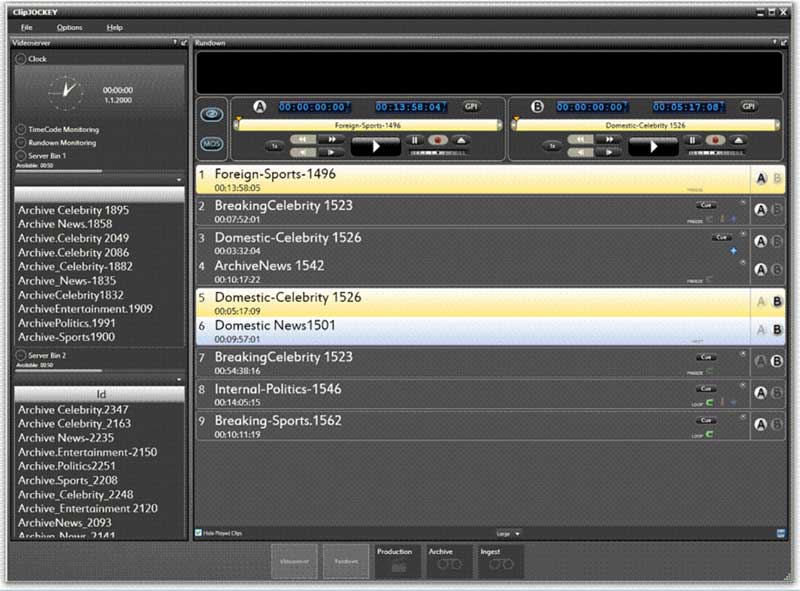
Task: Open the Server Bin 1 dropdown arrow
Action: [178, 180]
